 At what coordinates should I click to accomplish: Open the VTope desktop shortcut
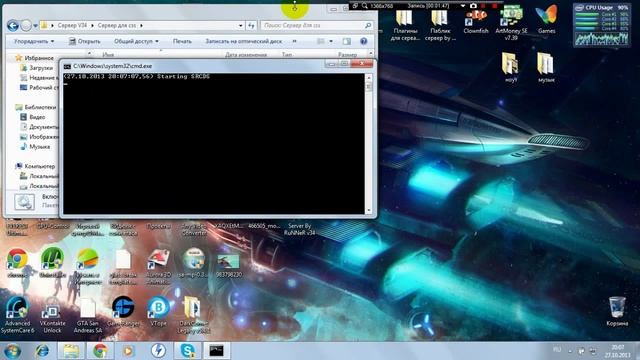pos(158,311)
